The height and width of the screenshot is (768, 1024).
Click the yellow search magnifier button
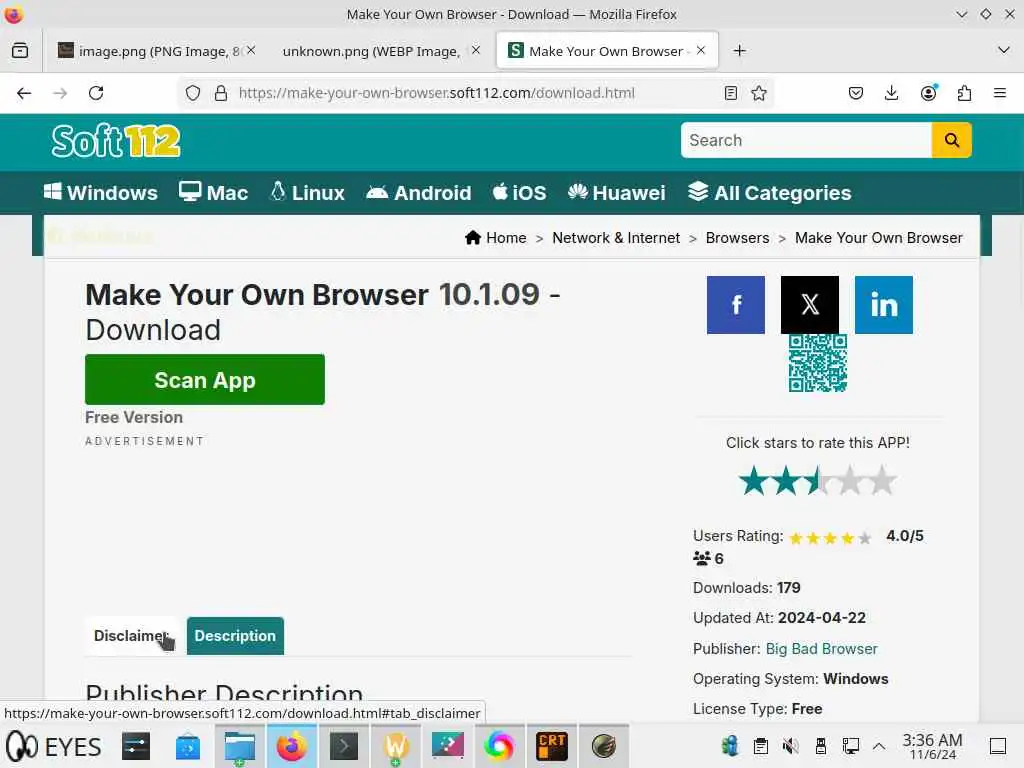click(x=952, y=140)
